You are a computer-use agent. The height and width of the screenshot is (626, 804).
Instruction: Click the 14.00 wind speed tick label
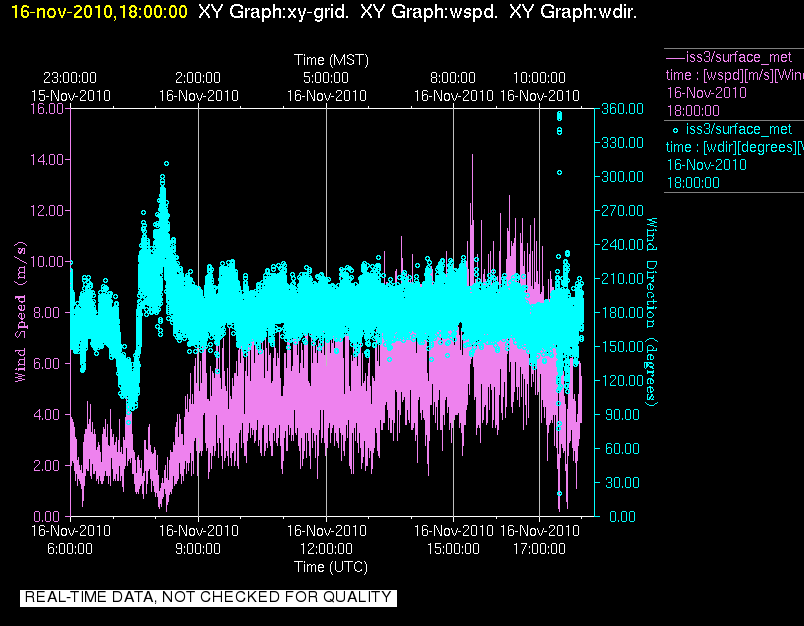[x=47, y=159]
